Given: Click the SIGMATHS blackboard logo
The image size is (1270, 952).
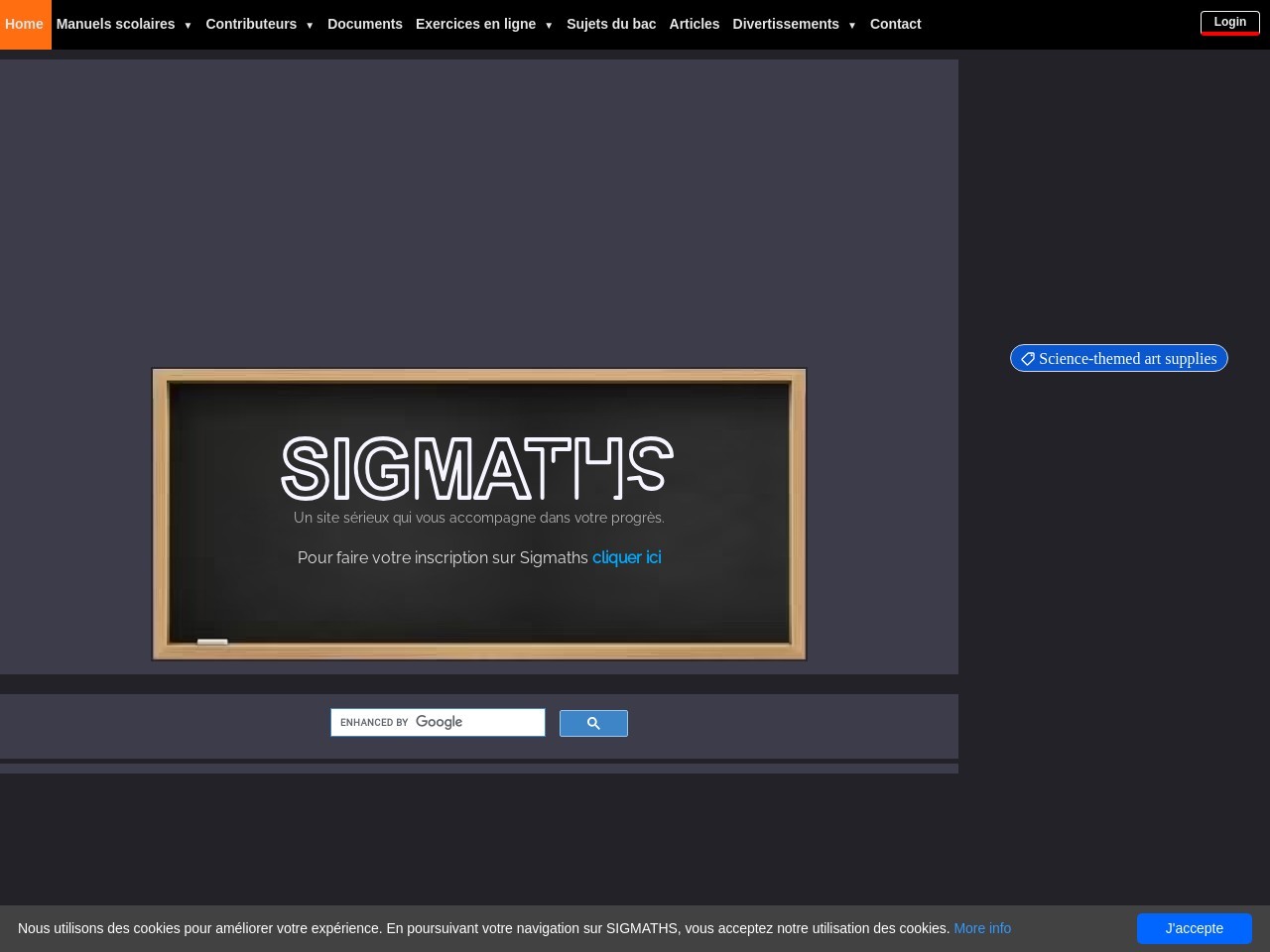Looking at the screenshot, I should click(x=478, y=468).
